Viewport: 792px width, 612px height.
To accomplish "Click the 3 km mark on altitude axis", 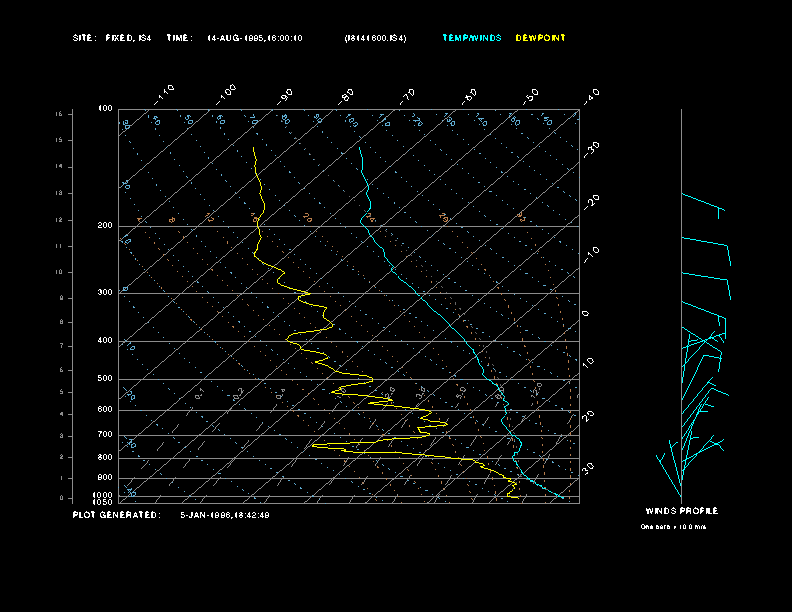I will (62, 436).
